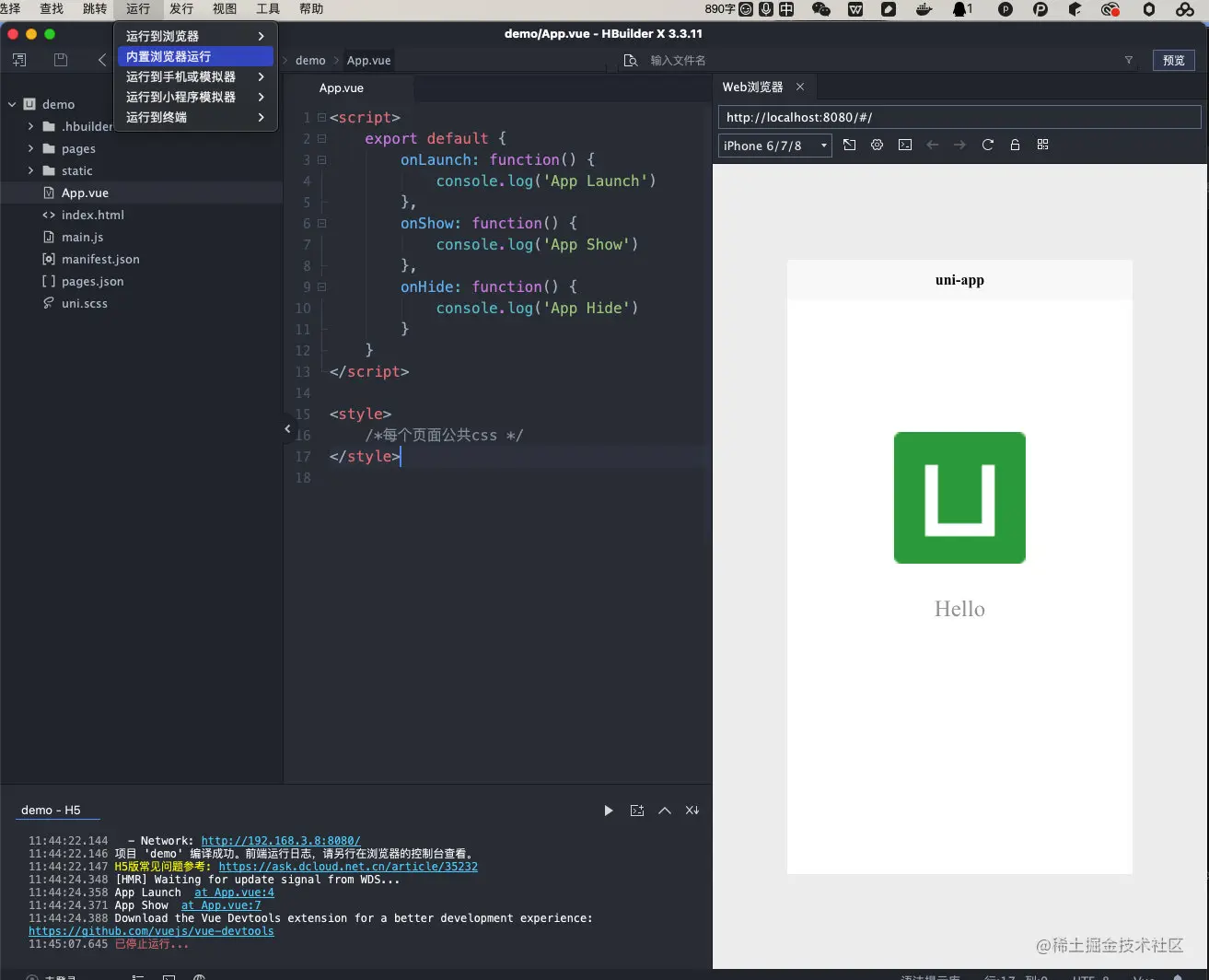Open the 发行 menu
1209x980 pixels.
(x=181, y=8)
